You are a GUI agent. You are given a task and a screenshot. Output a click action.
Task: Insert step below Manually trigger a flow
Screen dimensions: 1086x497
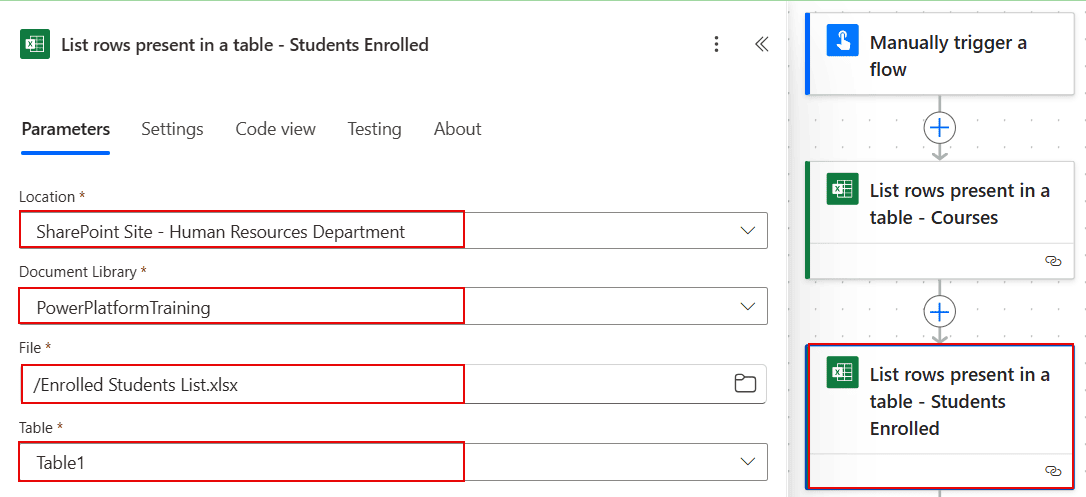(939, 127)
